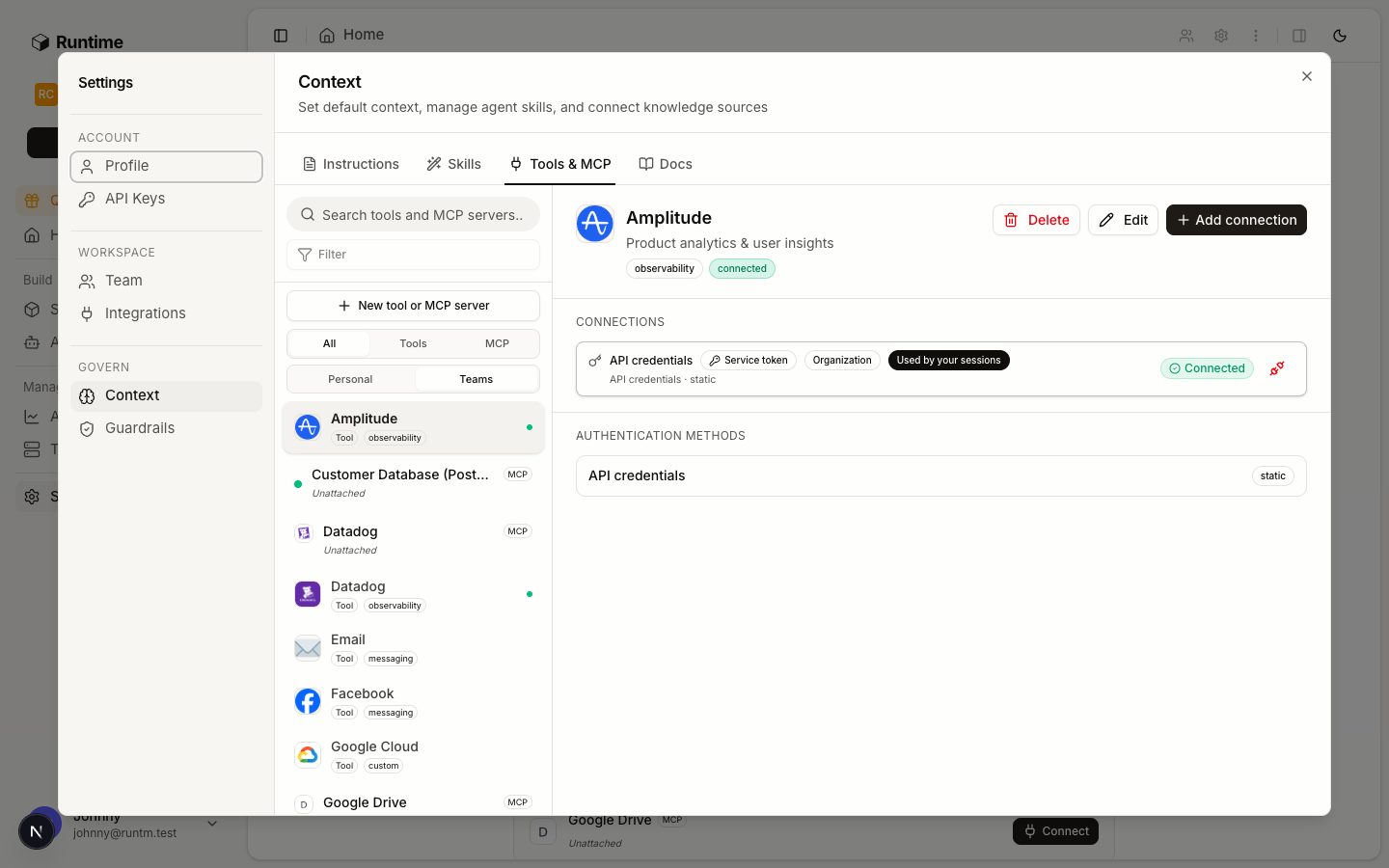The height and width of the screenshot is (868, 1389).
Task: Switch to the Instructions tab
Action: 351,164
